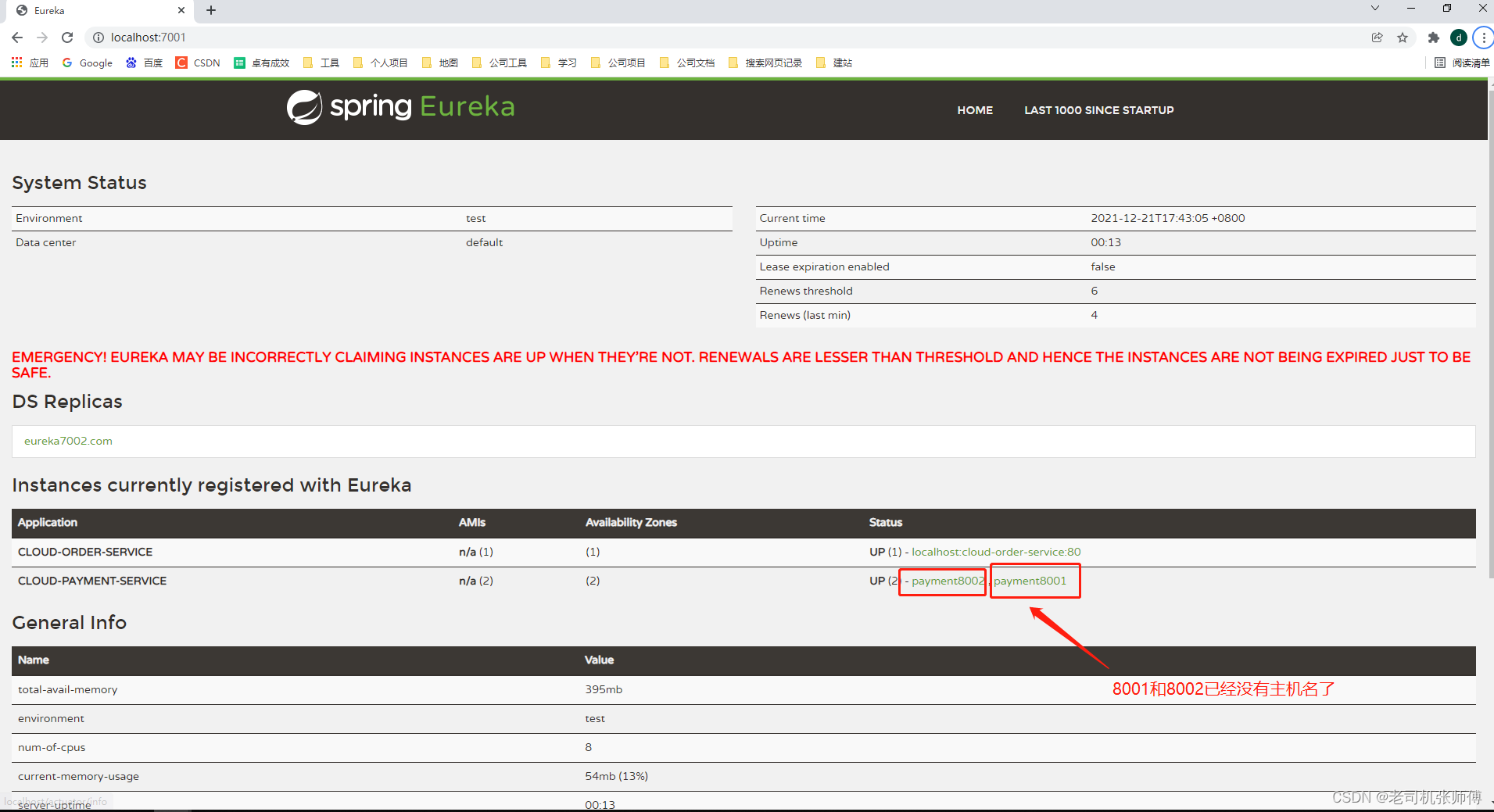Click the num-of-cpus row label
Screen dimensions: 1494x812
tap(52, 747)
